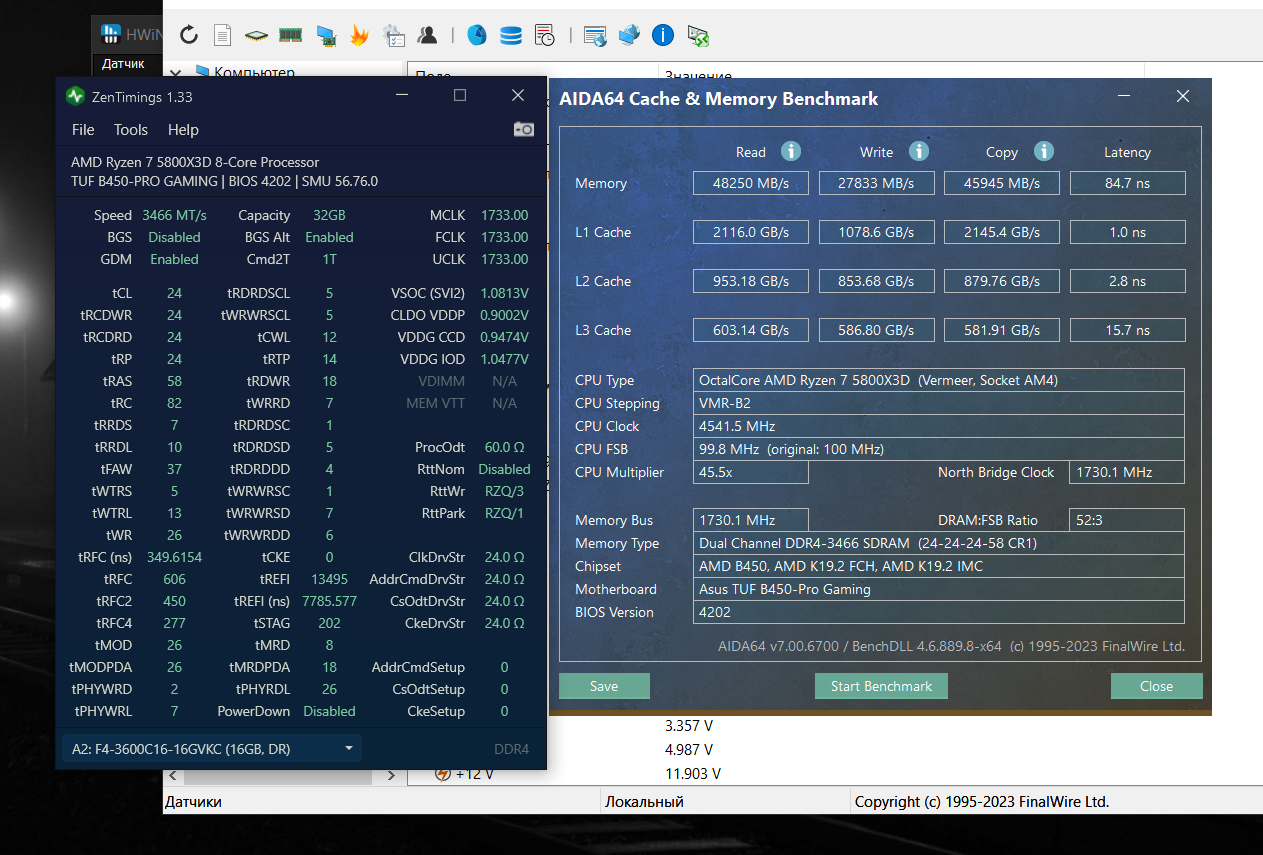This screenshot has height=855, width=1263.
Task: Click the CPU Stepping value VMR-B2
Action: 939,403
